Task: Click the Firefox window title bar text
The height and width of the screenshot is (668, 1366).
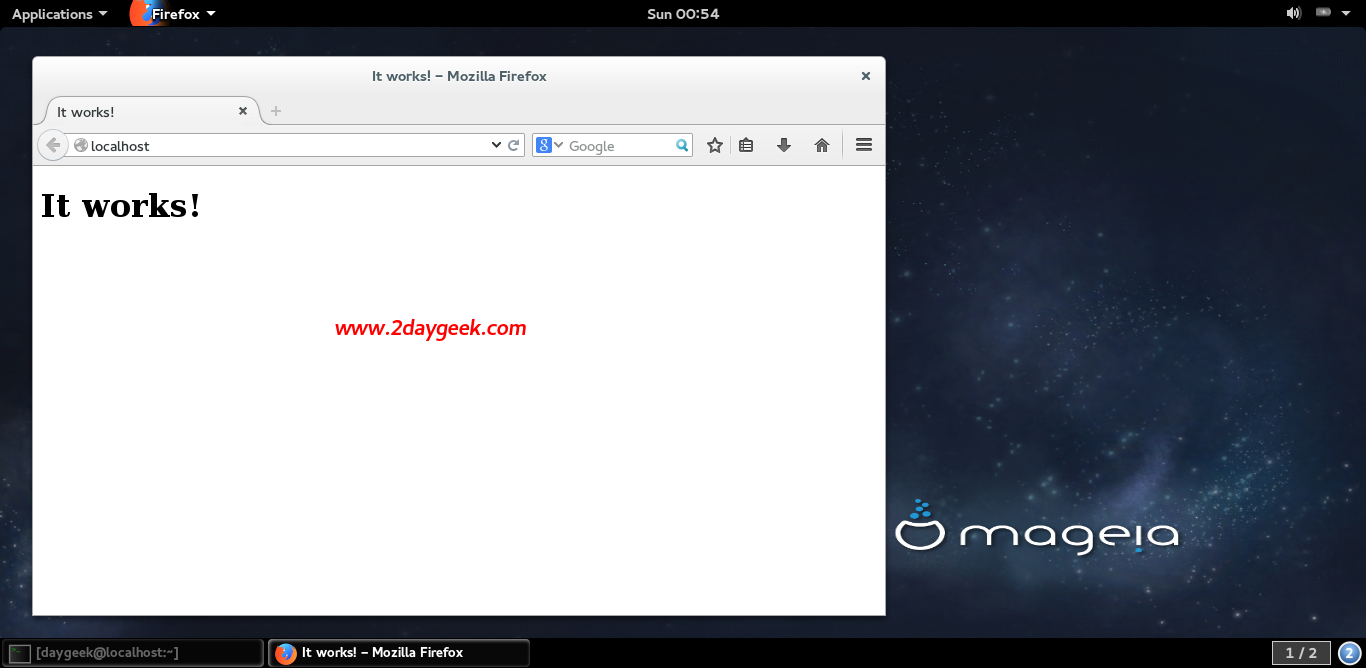Action: click(459, 76)
